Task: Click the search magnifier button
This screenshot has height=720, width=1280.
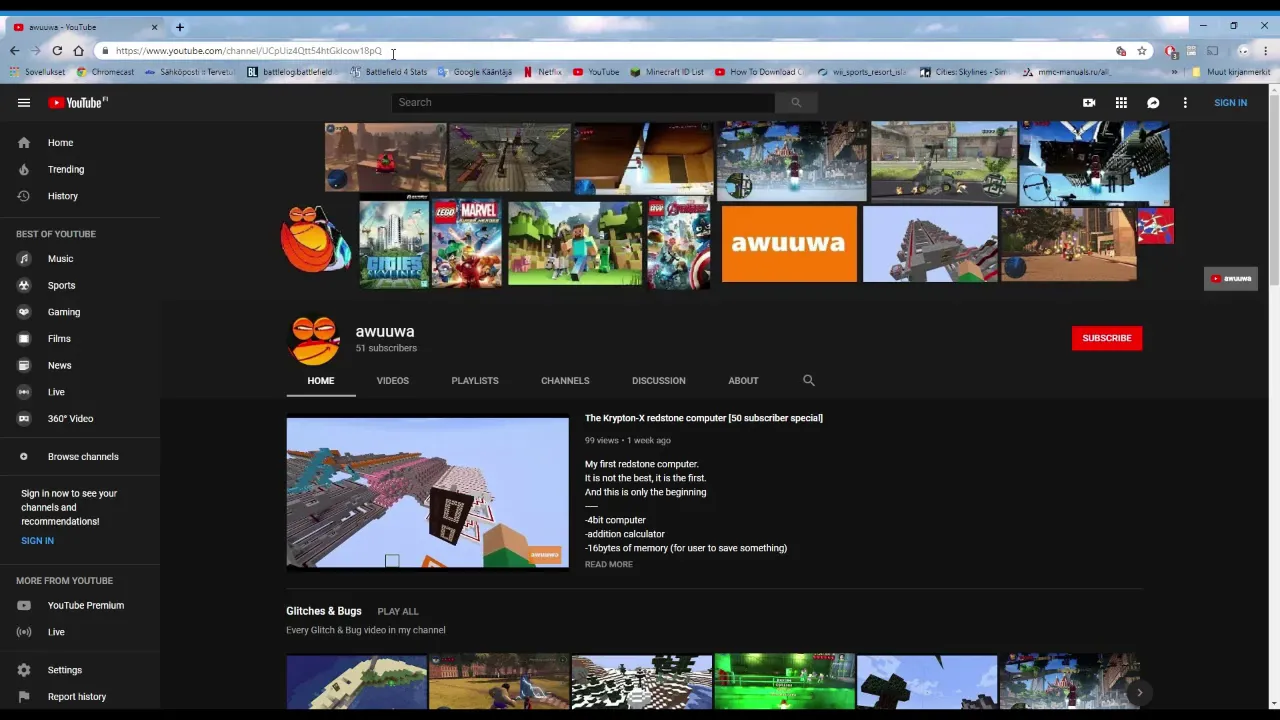Action: [796, 102]
